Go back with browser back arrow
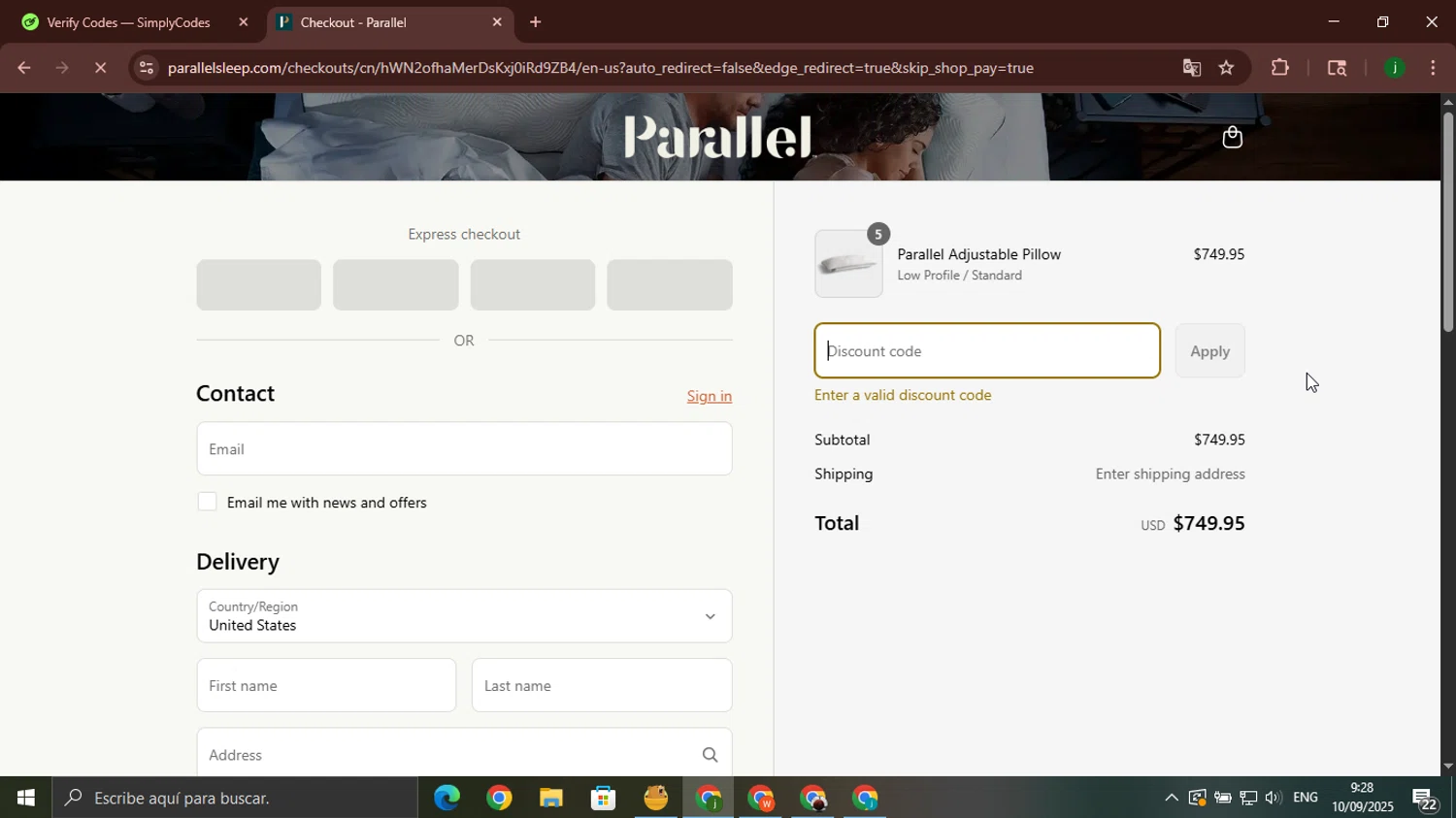This screenshot has width=1456, height=818. click(x=24, y=68)
